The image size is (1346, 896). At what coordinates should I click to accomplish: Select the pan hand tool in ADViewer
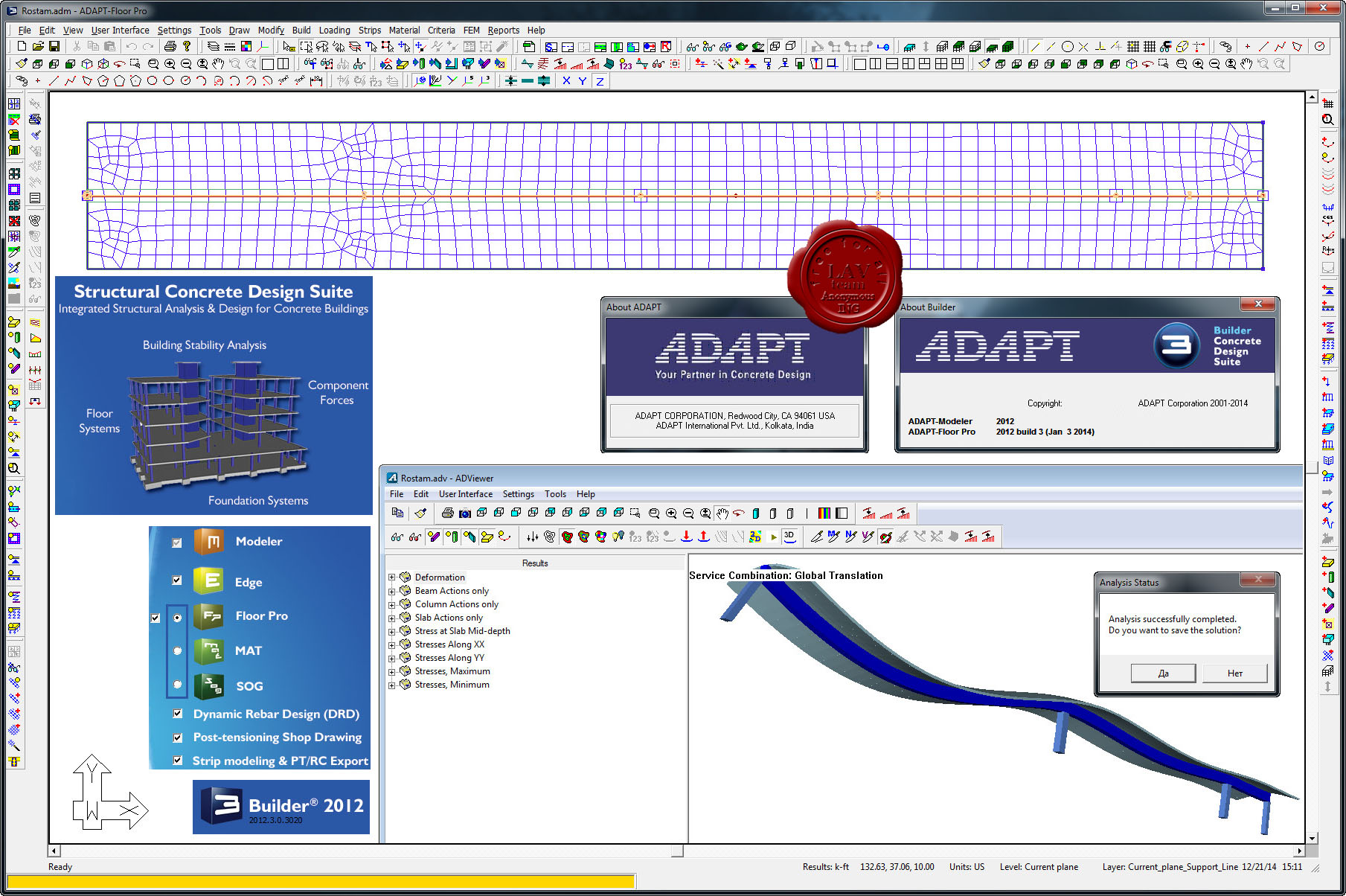click(722, 513)
